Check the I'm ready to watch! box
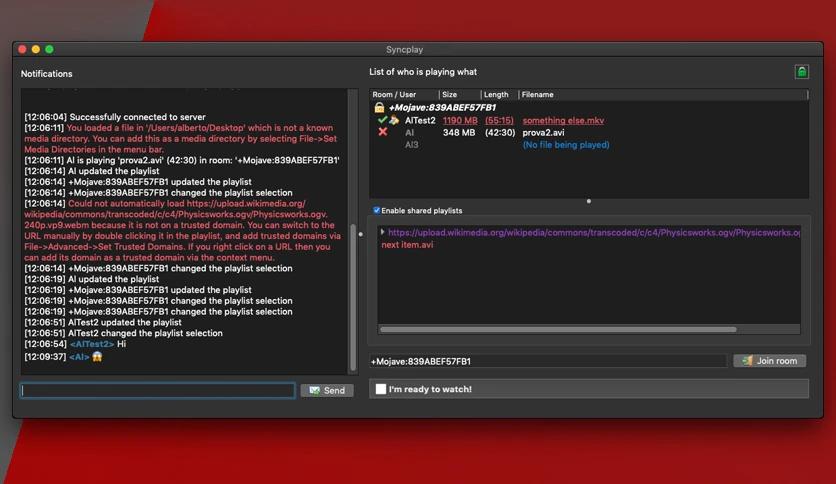This screenshot has width=836, height=484. 381,389
